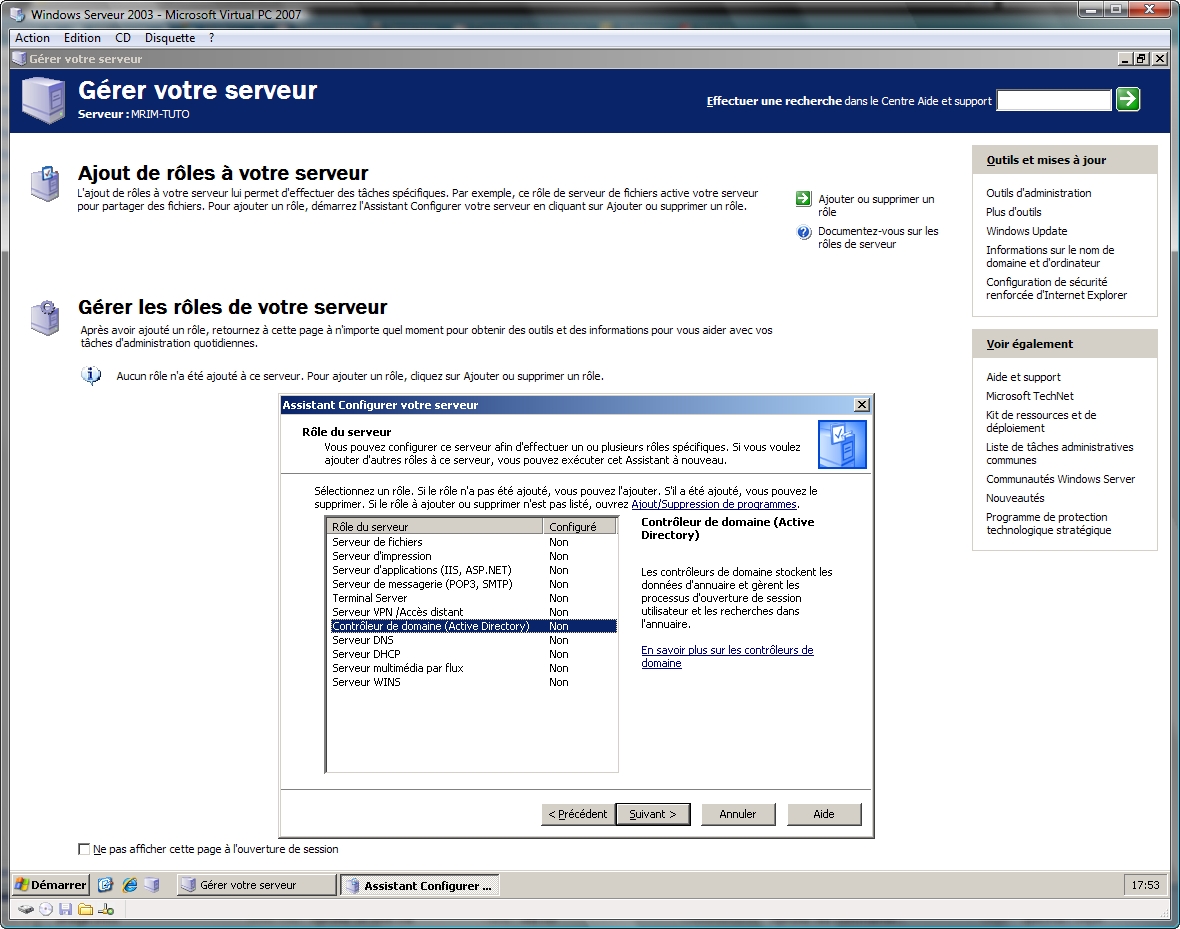Click Documentez-vous sur les rôles de serveur

[878, 238]
